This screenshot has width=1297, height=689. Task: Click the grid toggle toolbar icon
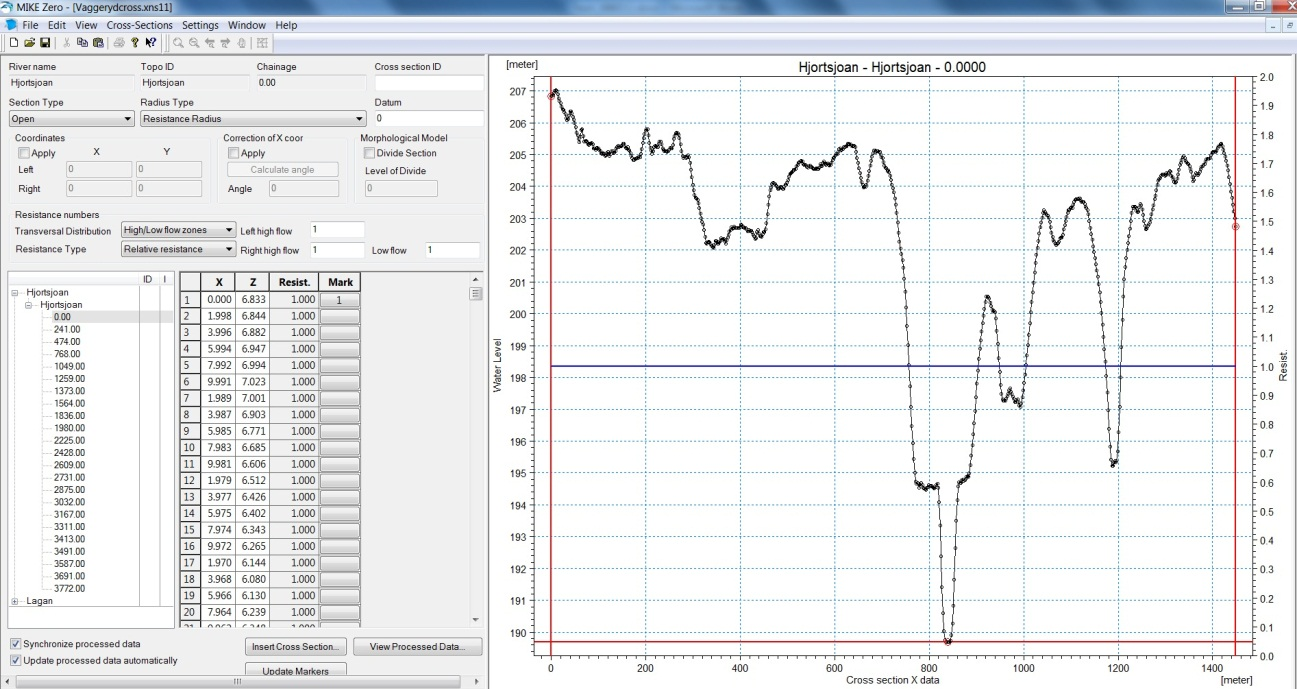pyautogui.click(x=262, y=43)
